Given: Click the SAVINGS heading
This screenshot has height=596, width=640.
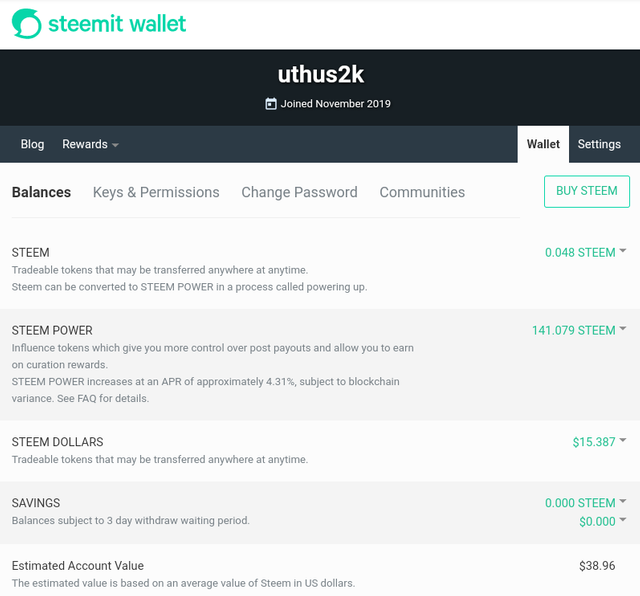Looking at the screenshot, I should [x=36, y=503].
